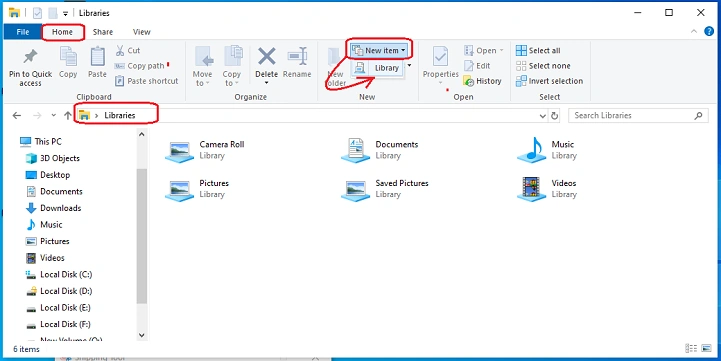Select Downloads in navigation pane

(x=53, y=208)
